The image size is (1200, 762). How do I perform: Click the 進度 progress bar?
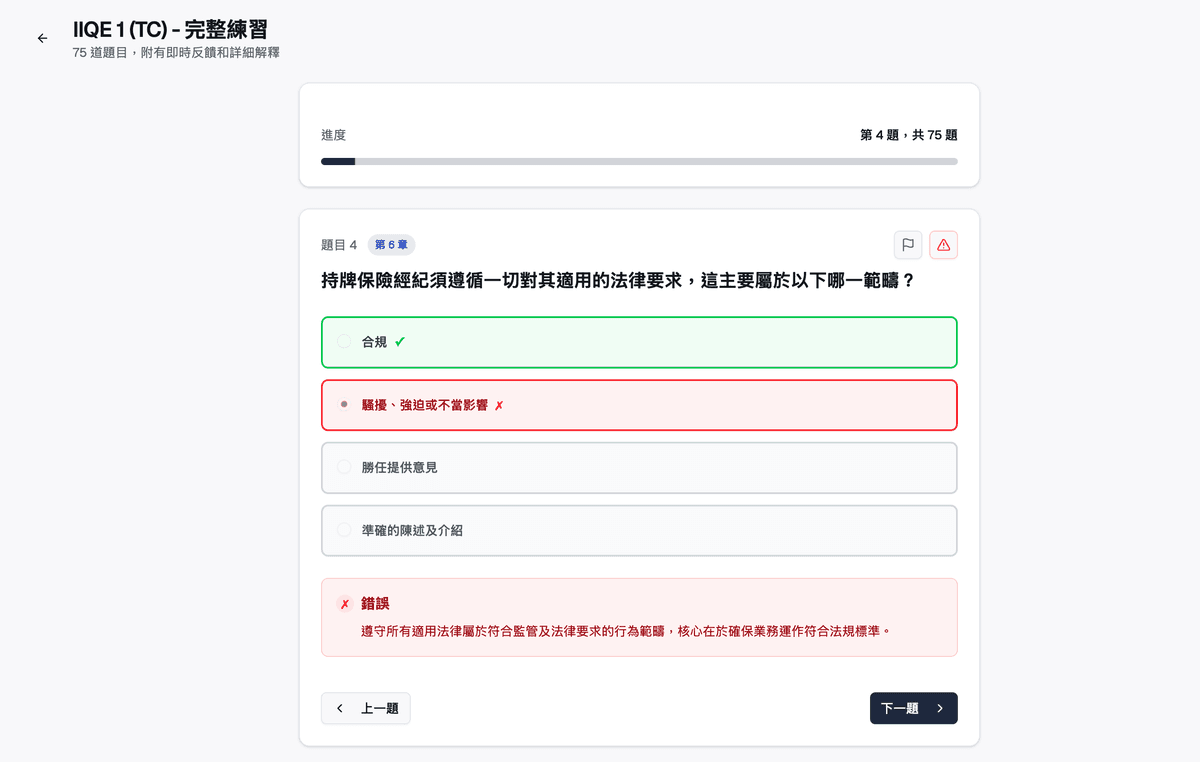[639, 161]
